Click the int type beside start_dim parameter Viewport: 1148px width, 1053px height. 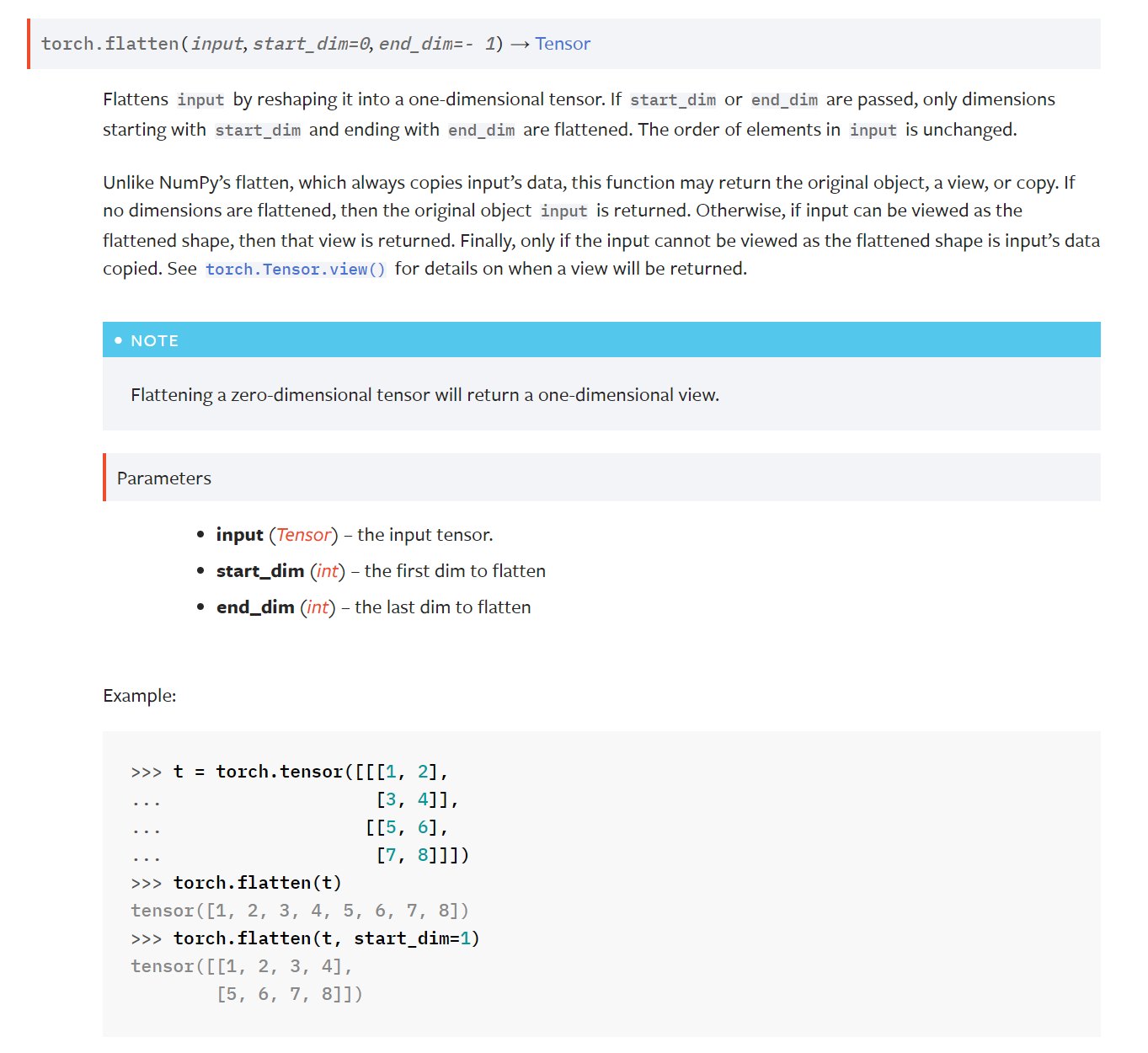[x=328, y=571]
